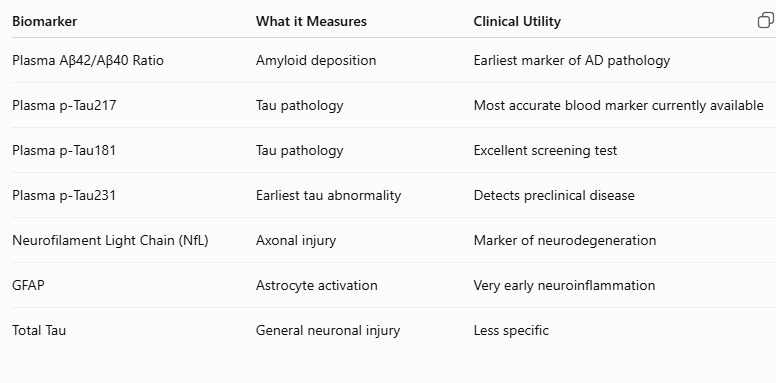Click the Plasma p-Tau217 cell

point(64,105)
